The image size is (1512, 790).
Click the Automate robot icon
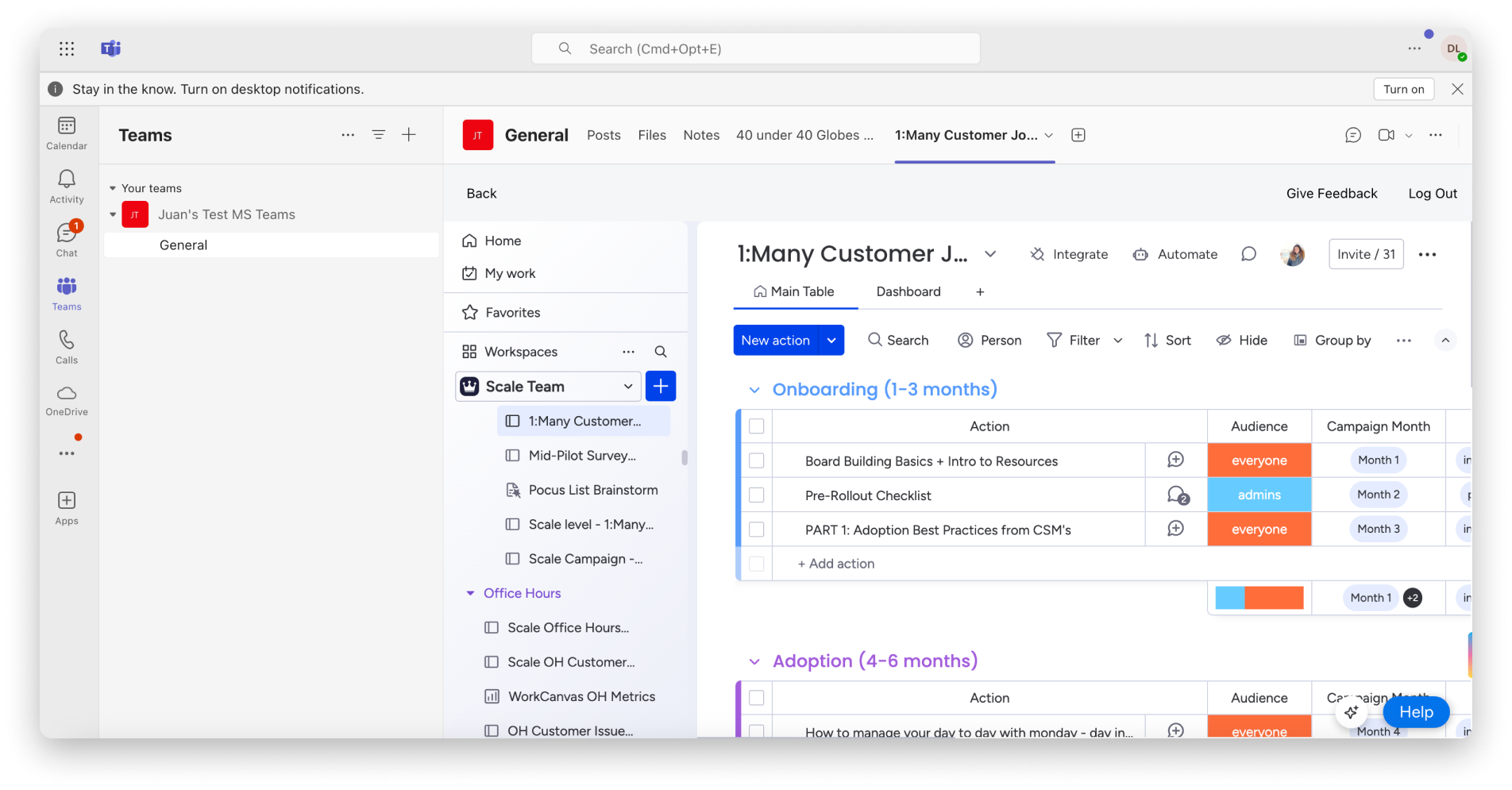click(x=1140, y=255)
